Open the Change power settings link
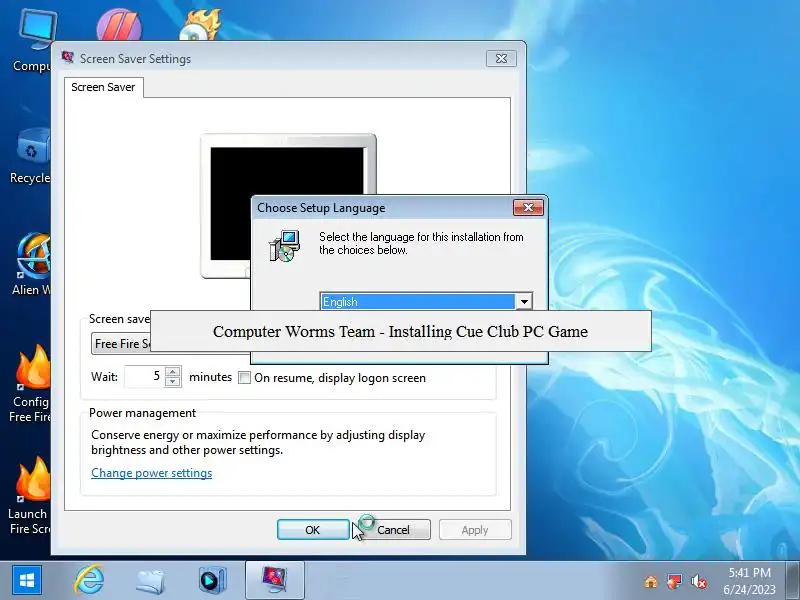 pyautogui.click(x=152, y=473)
